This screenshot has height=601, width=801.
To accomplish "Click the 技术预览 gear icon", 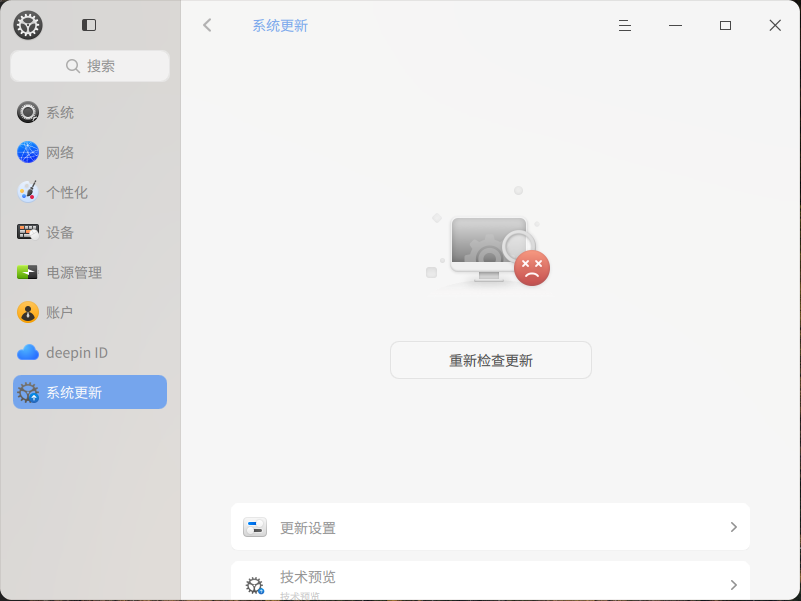I will [254, 585].
